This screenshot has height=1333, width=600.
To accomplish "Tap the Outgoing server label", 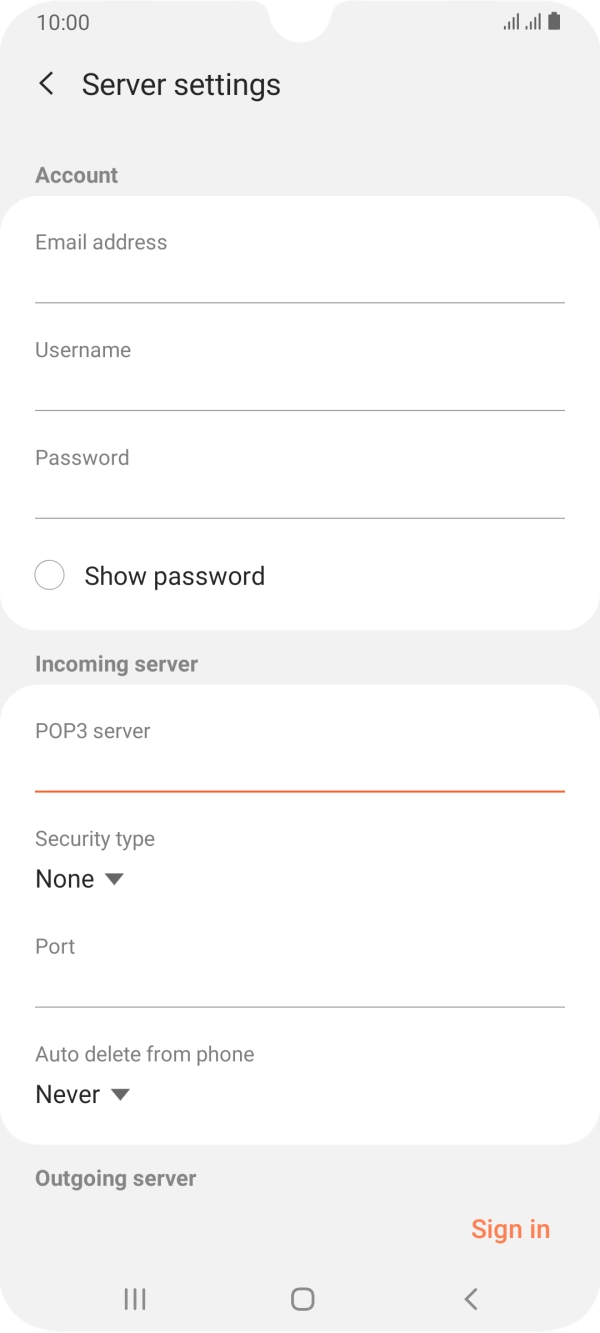I will 116,1178.
